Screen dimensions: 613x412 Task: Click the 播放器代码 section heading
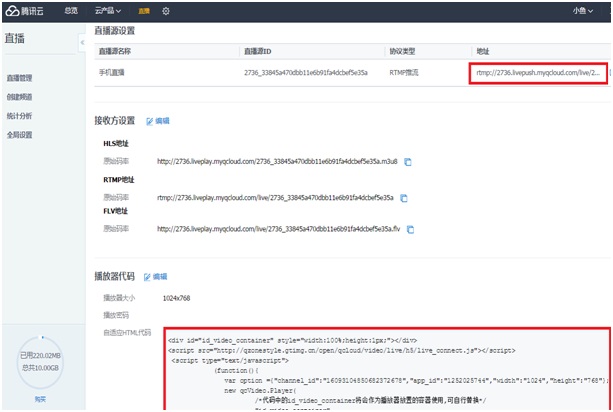(115, 276)
